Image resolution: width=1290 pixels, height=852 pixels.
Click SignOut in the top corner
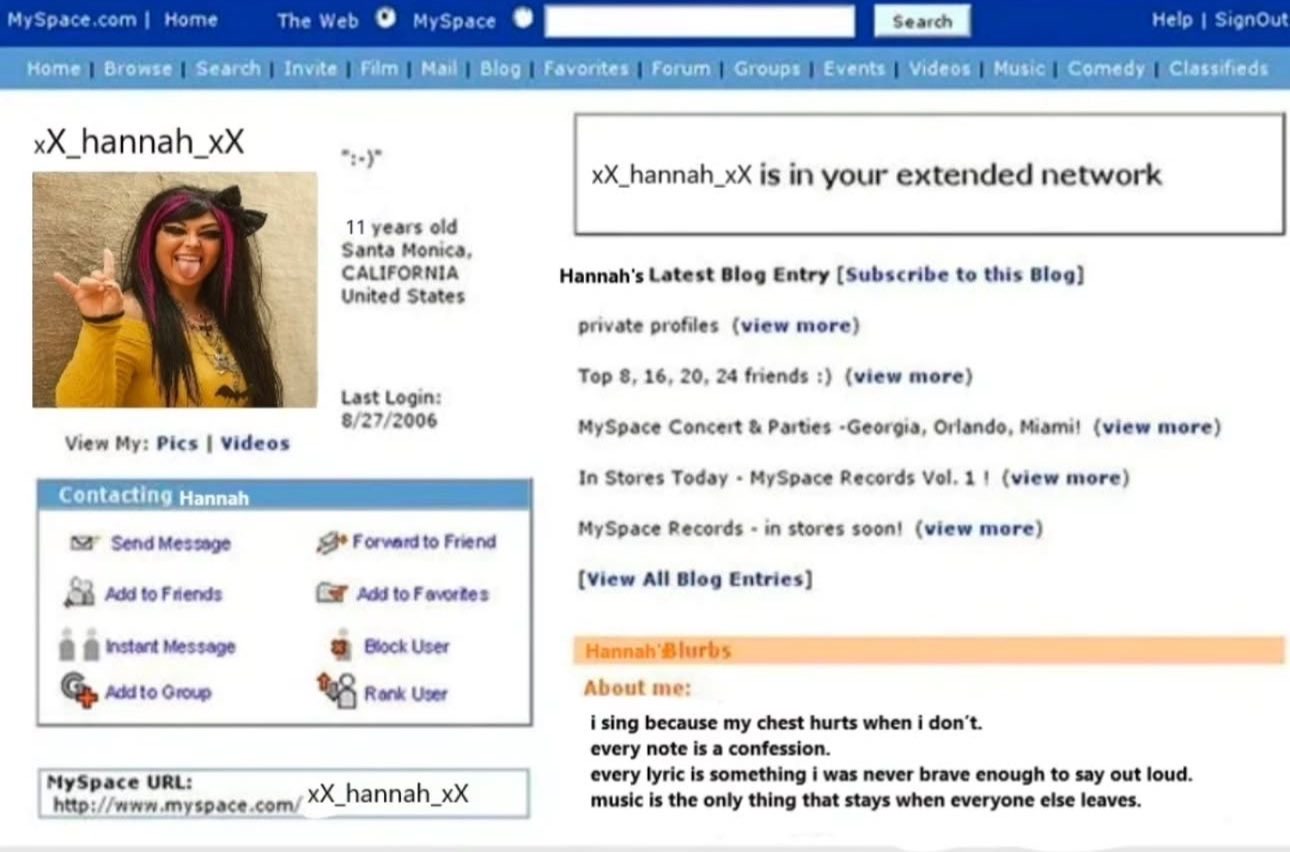pos(1251,19)
